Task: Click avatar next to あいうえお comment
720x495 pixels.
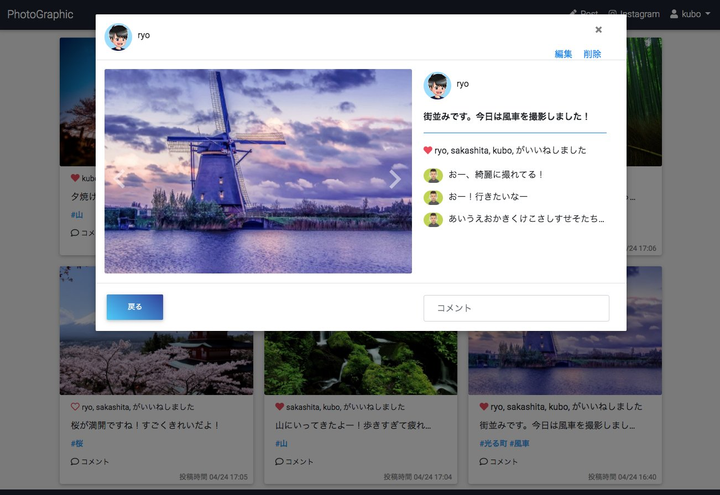Action: click(433, 219)
